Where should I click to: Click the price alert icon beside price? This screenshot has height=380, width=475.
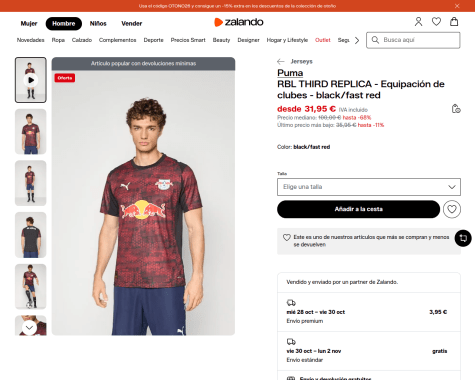pos(456,109)
